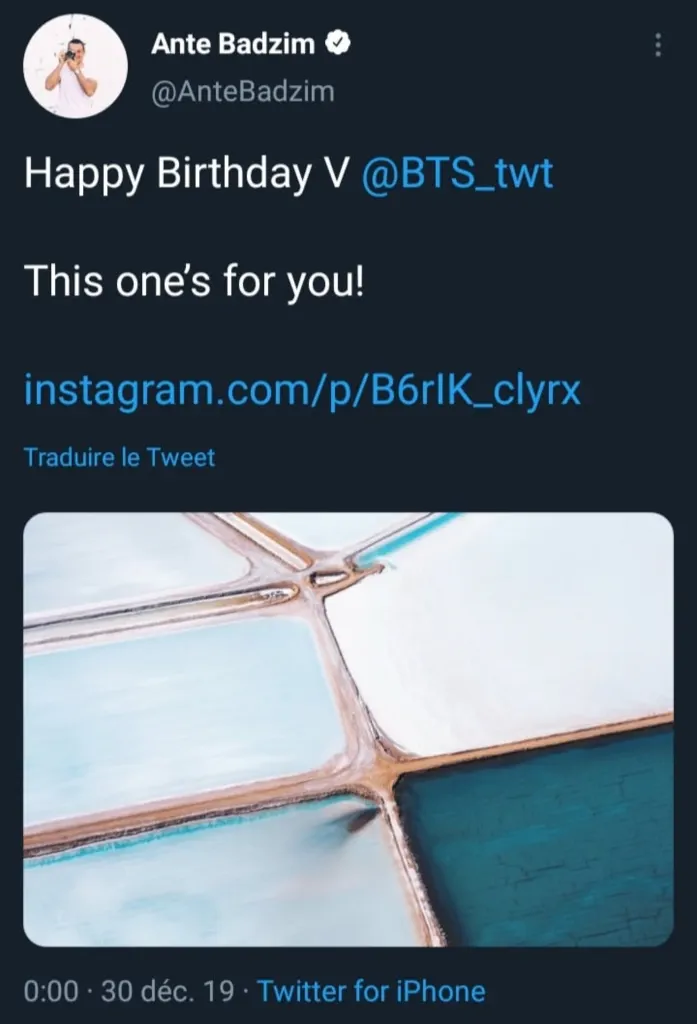Viewport: 697px width, 1024px height.
Task: Click the letter "V" in the tweet
Action: tap(335, 174)
